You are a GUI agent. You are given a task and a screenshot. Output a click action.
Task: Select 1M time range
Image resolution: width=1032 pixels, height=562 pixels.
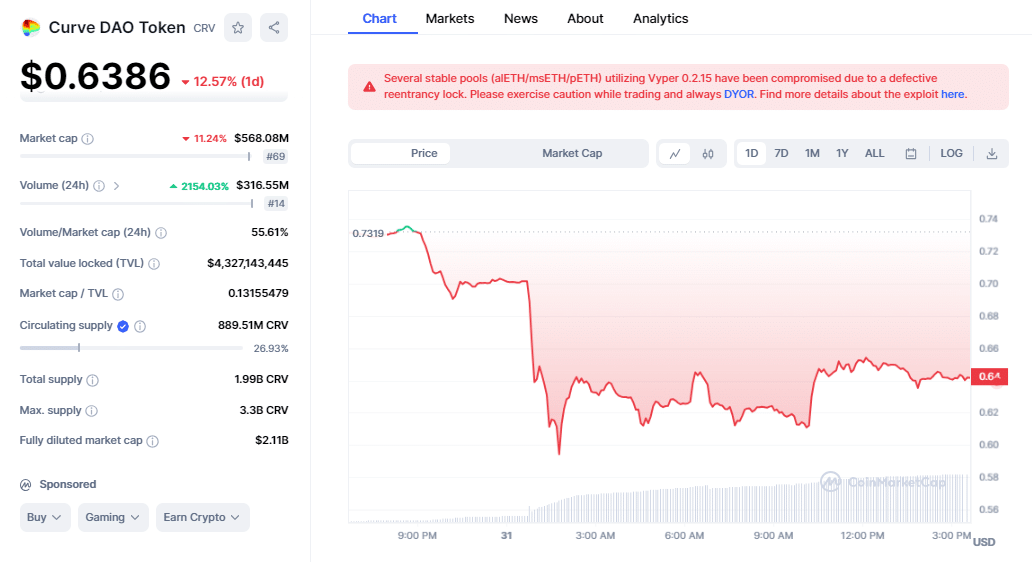[812, 153]
